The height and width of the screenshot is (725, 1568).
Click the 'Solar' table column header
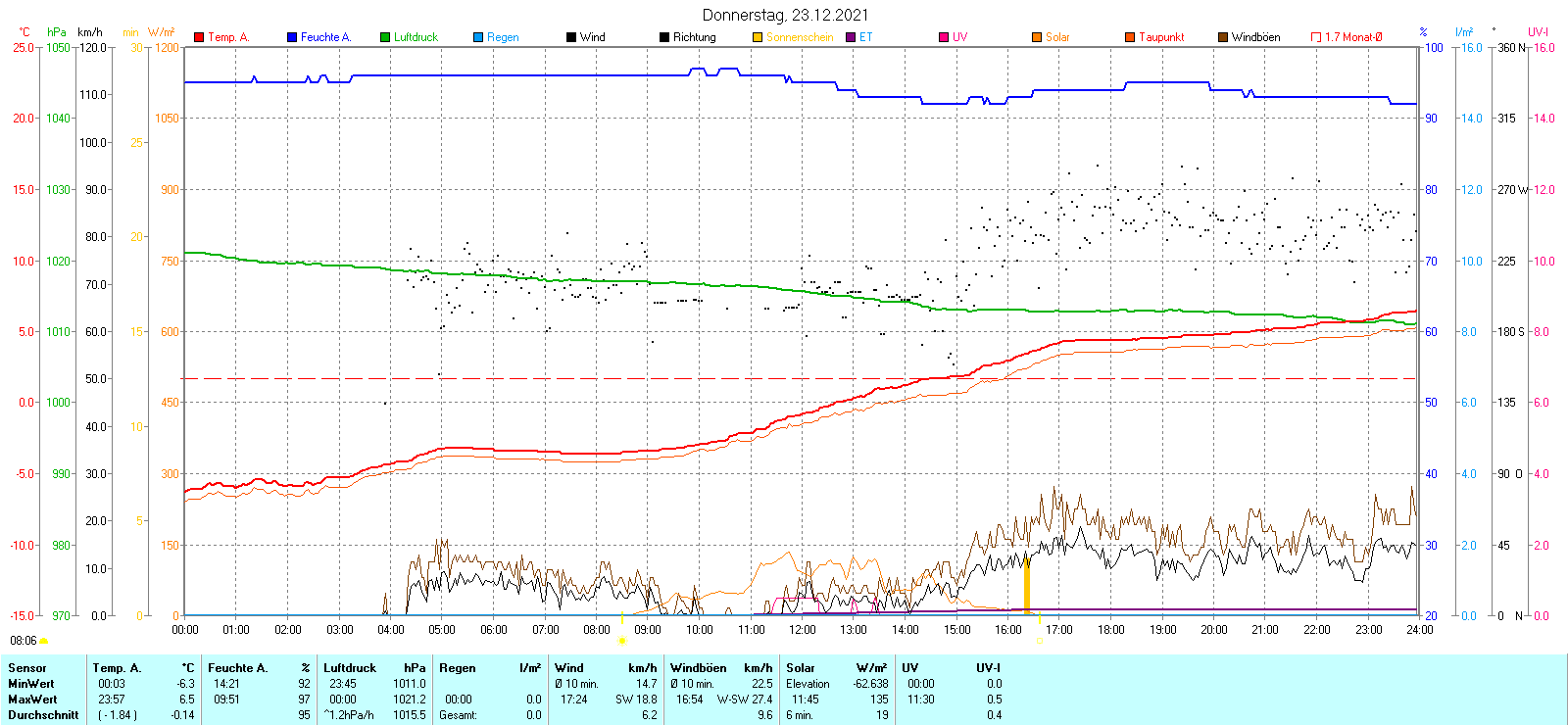click(x=801, y=668)
